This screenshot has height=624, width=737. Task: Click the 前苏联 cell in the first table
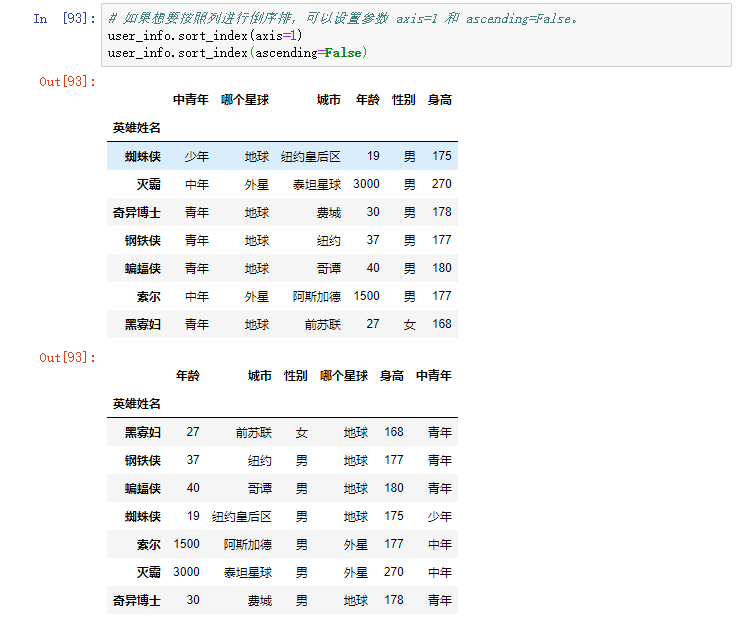[323, 324]
